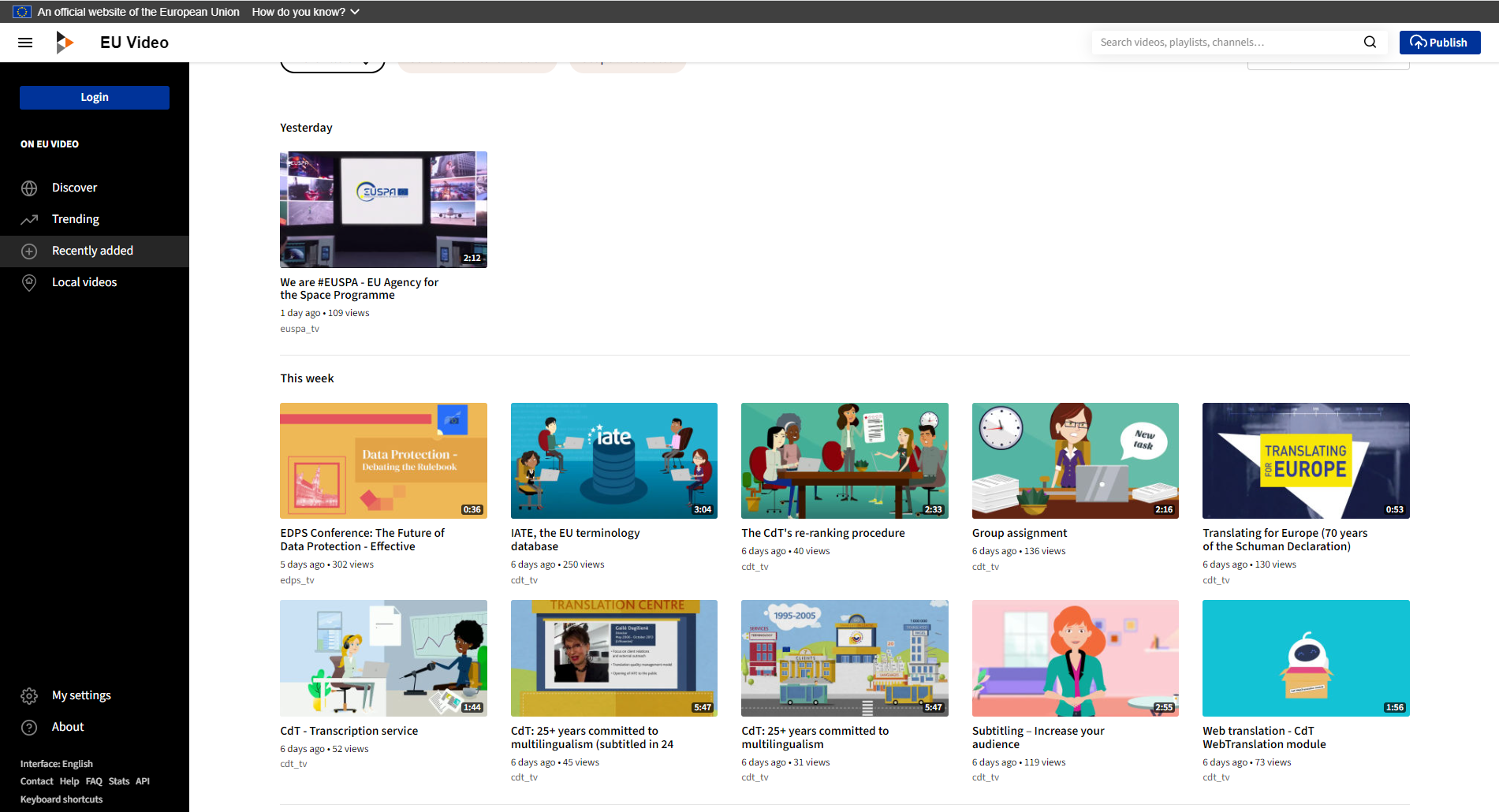Click the search magnifier icon
Screen dimensions: 1499x812
tap(1370, 42)
